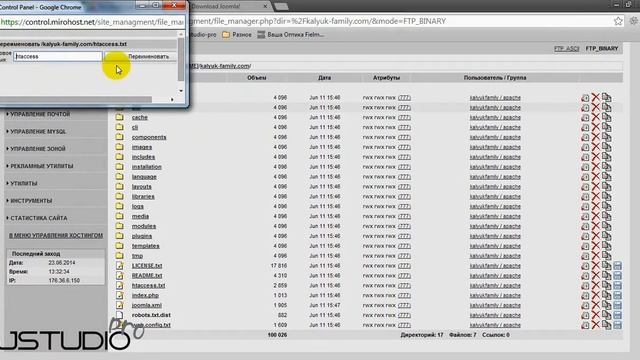Switch transfer mode to FTP_ASCII

[x=567, y=49]
